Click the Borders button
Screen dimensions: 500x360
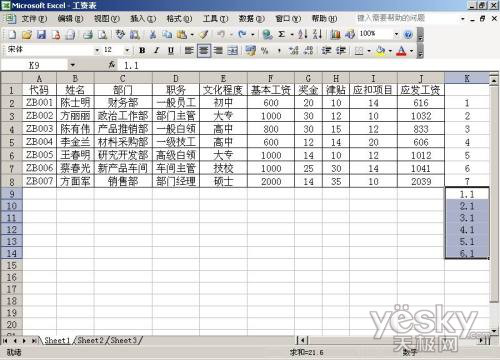(x=359, y=51)
